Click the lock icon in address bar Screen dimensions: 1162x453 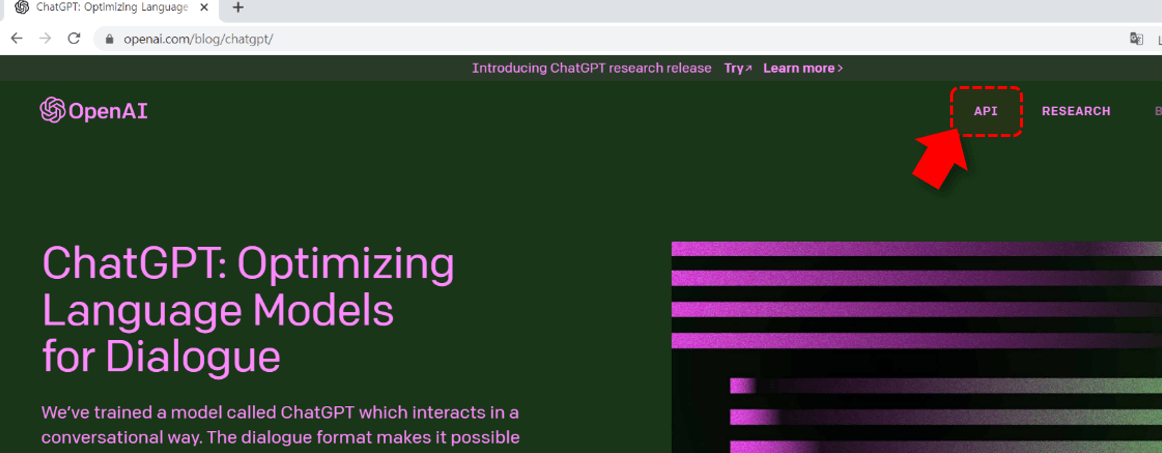[x=110, y=39]
